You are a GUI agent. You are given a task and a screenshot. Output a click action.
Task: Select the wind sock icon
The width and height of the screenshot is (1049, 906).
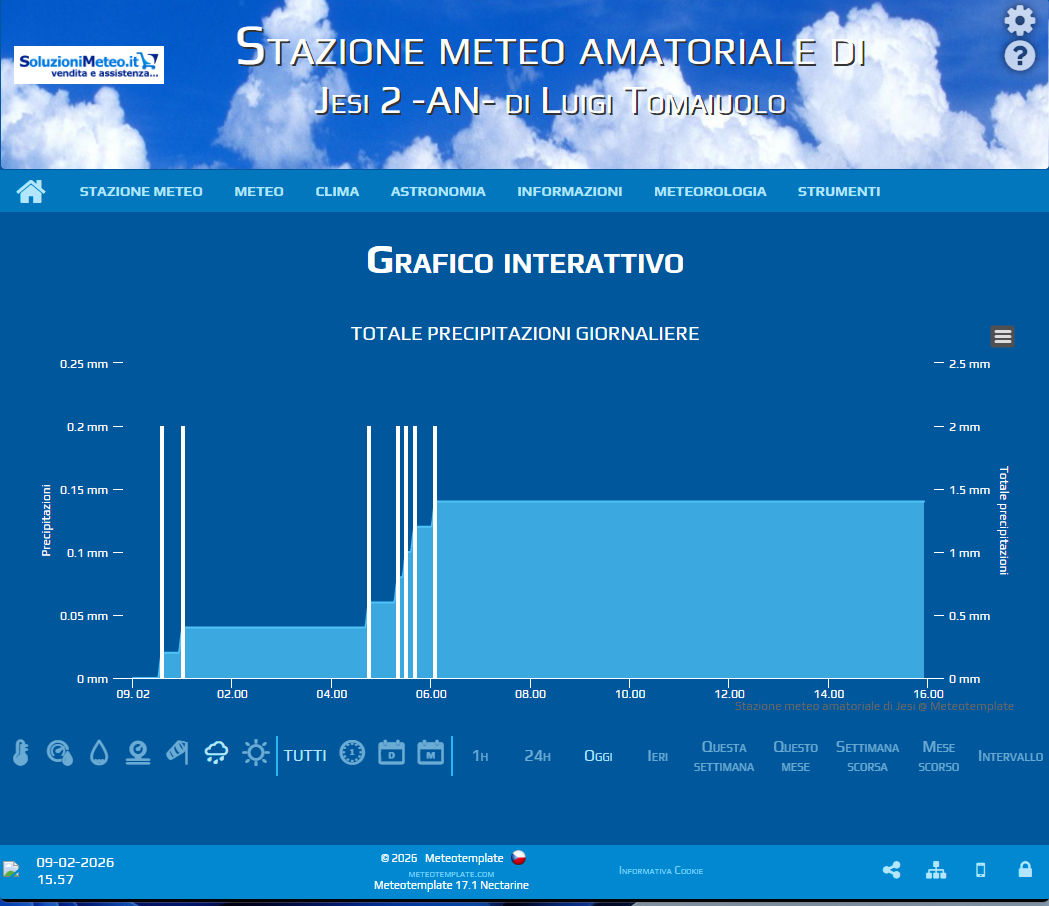(177, 753)
